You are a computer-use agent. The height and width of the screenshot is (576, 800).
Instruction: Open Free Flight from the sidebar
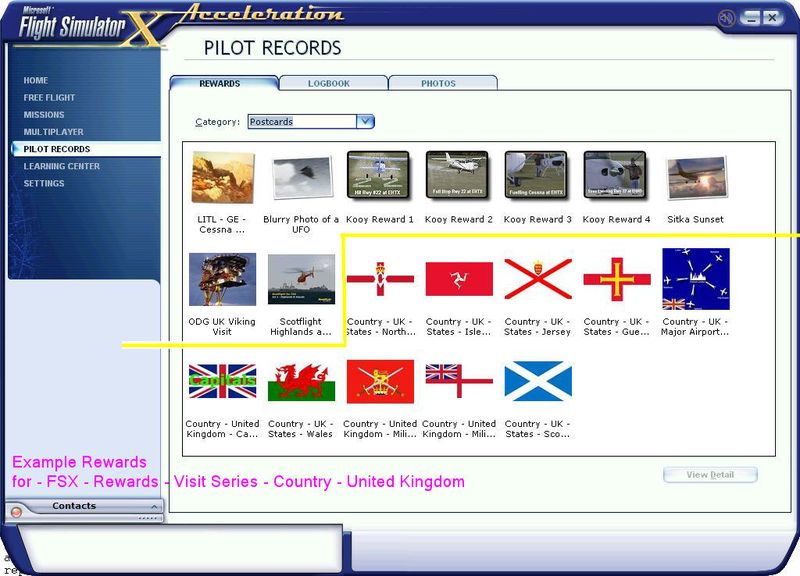[49, 97]
